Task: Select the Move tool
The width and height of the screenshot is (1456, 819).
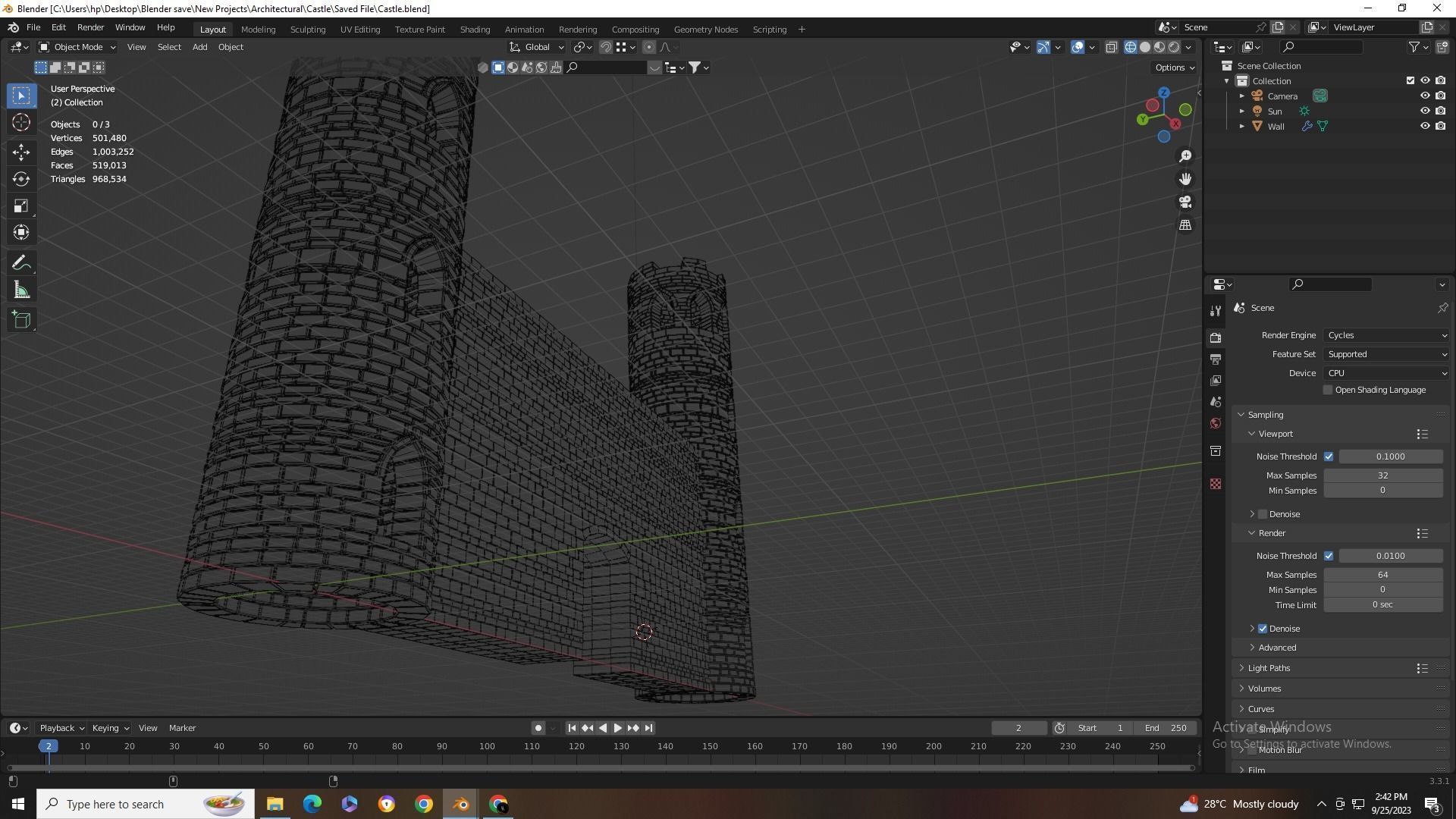Action: tap(21, 152)
